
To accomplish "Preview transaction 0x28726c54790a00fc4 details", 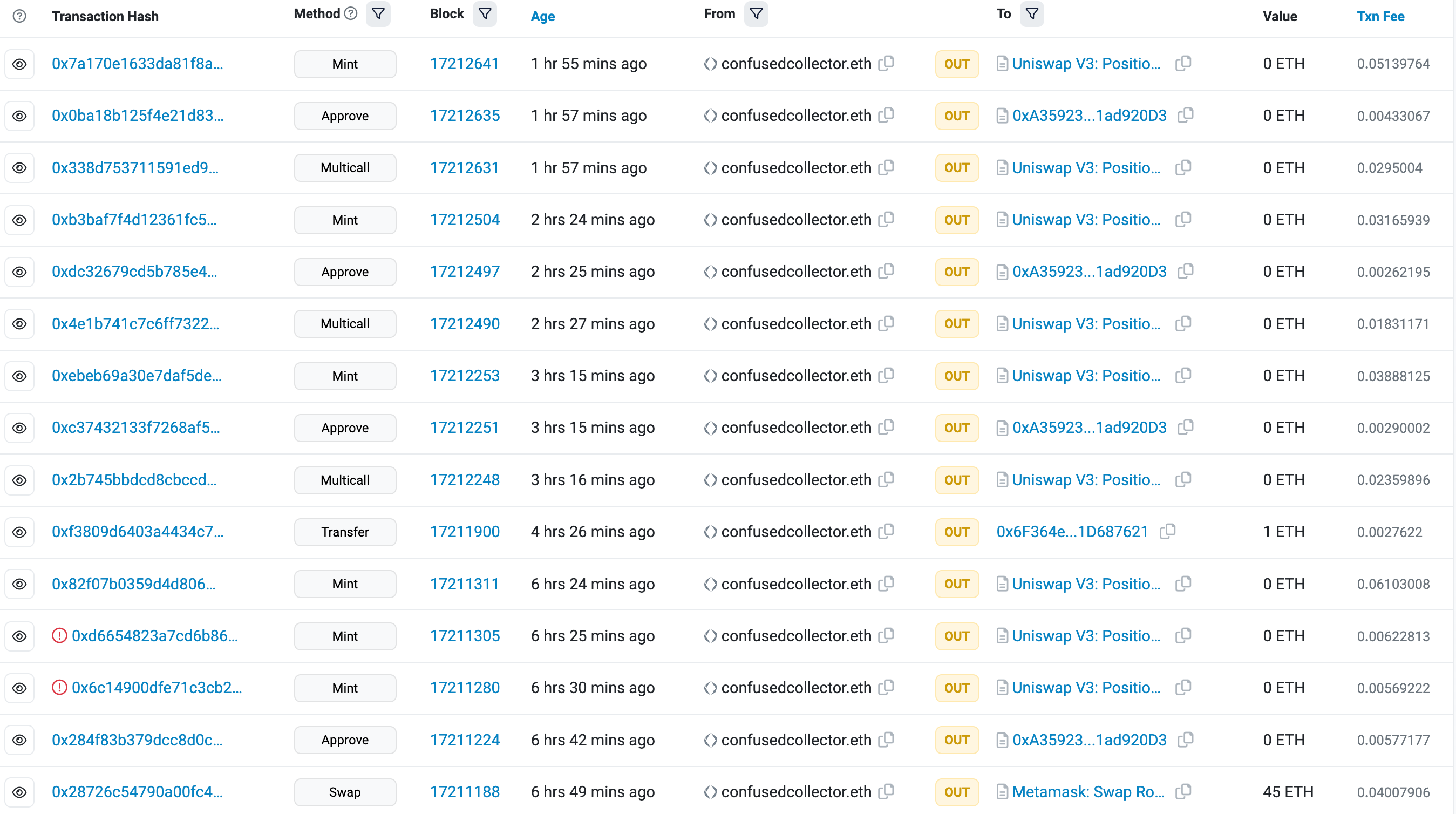I will tap(19, 792).
